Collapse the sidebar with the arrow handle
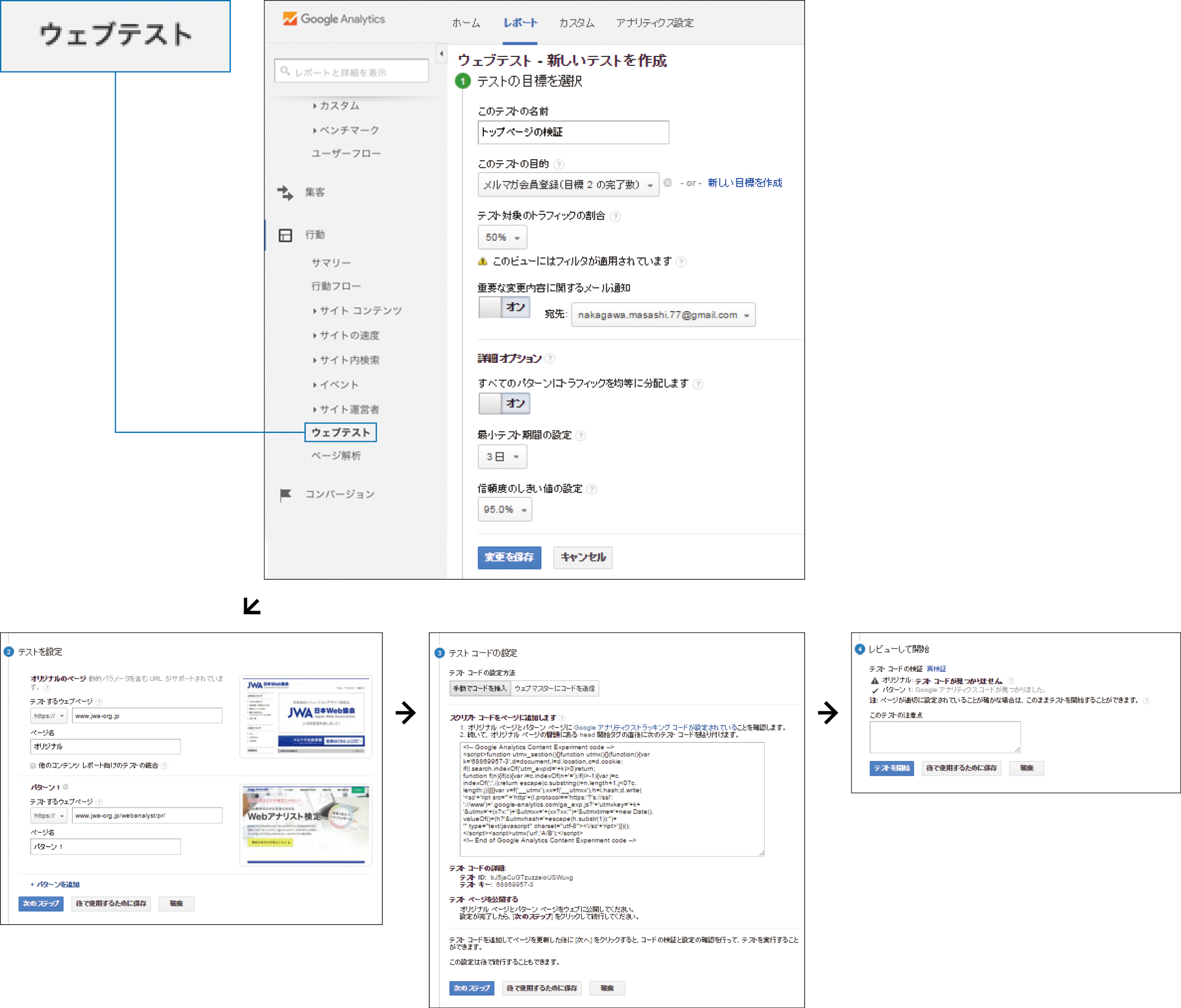This screenshot has height=1008, width=1181. [x=441, y=54]
